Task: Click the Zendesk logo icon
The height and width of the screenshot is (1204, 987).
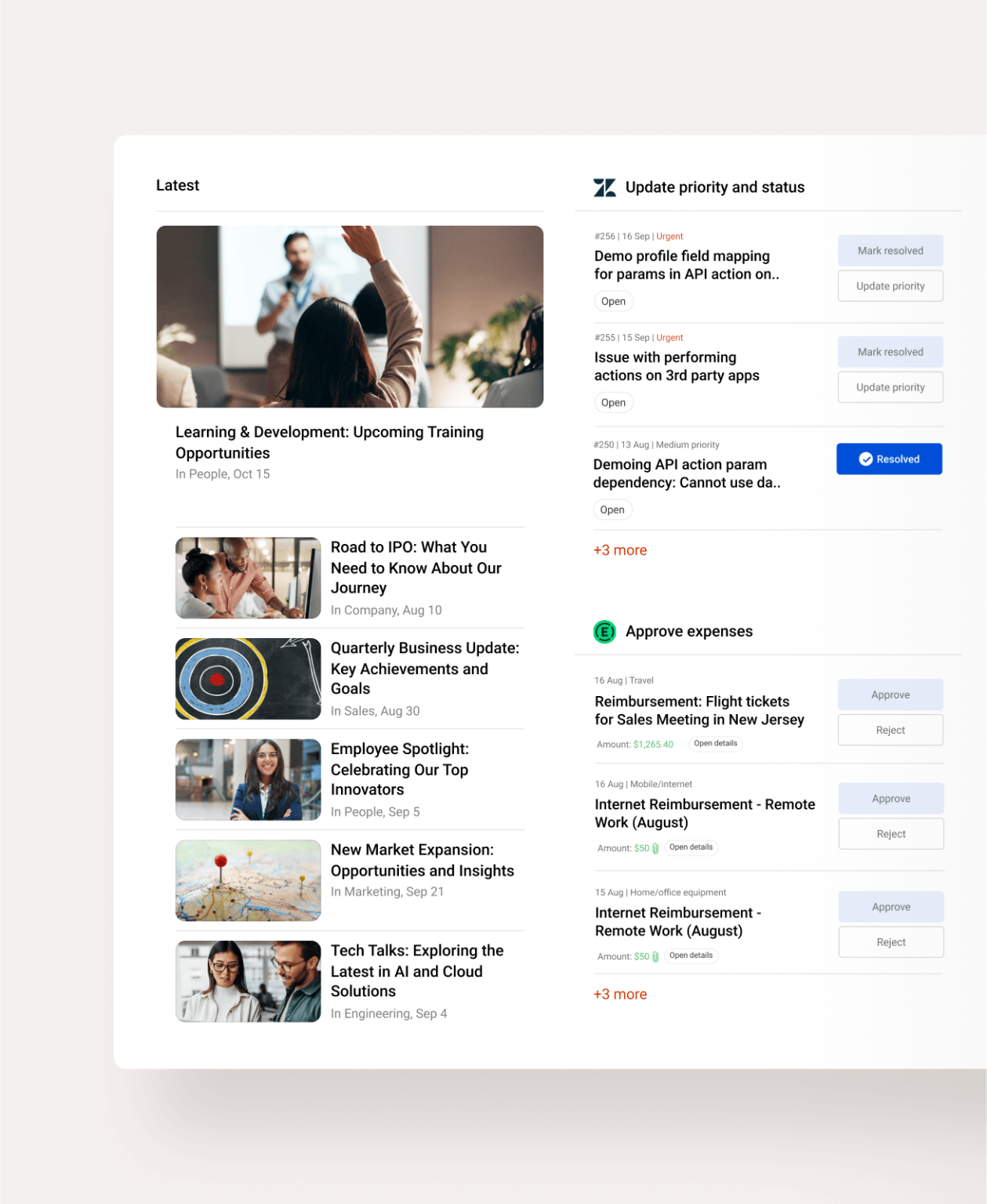Action: click(x=604, y=187)
